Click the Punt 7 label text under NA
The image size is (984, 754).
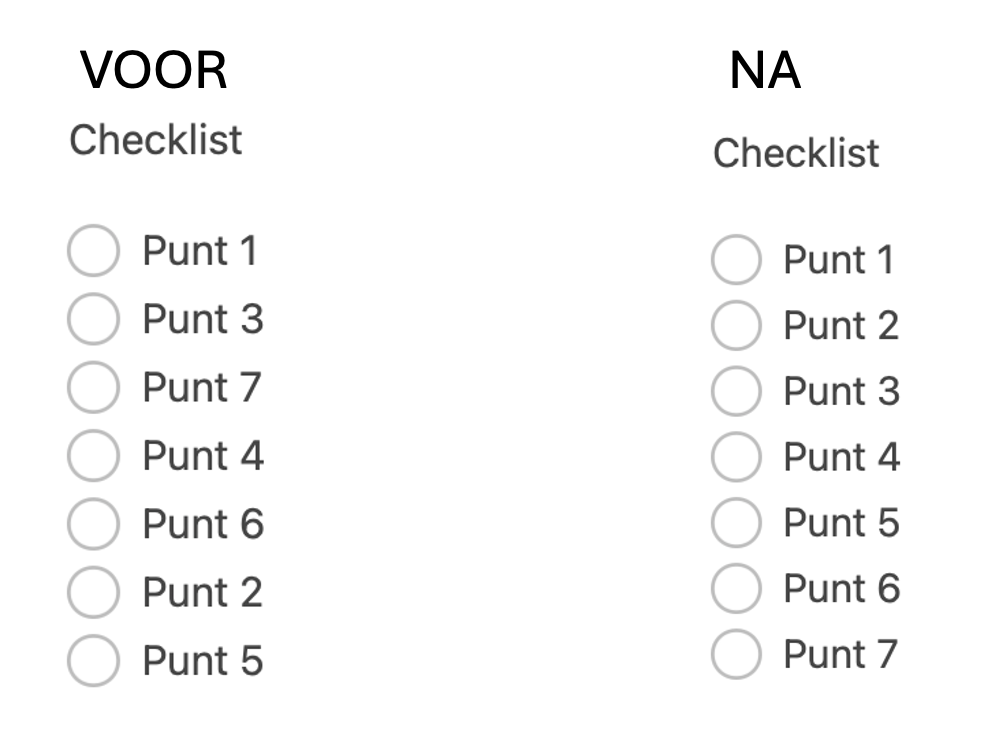click(x=840, y=654)
